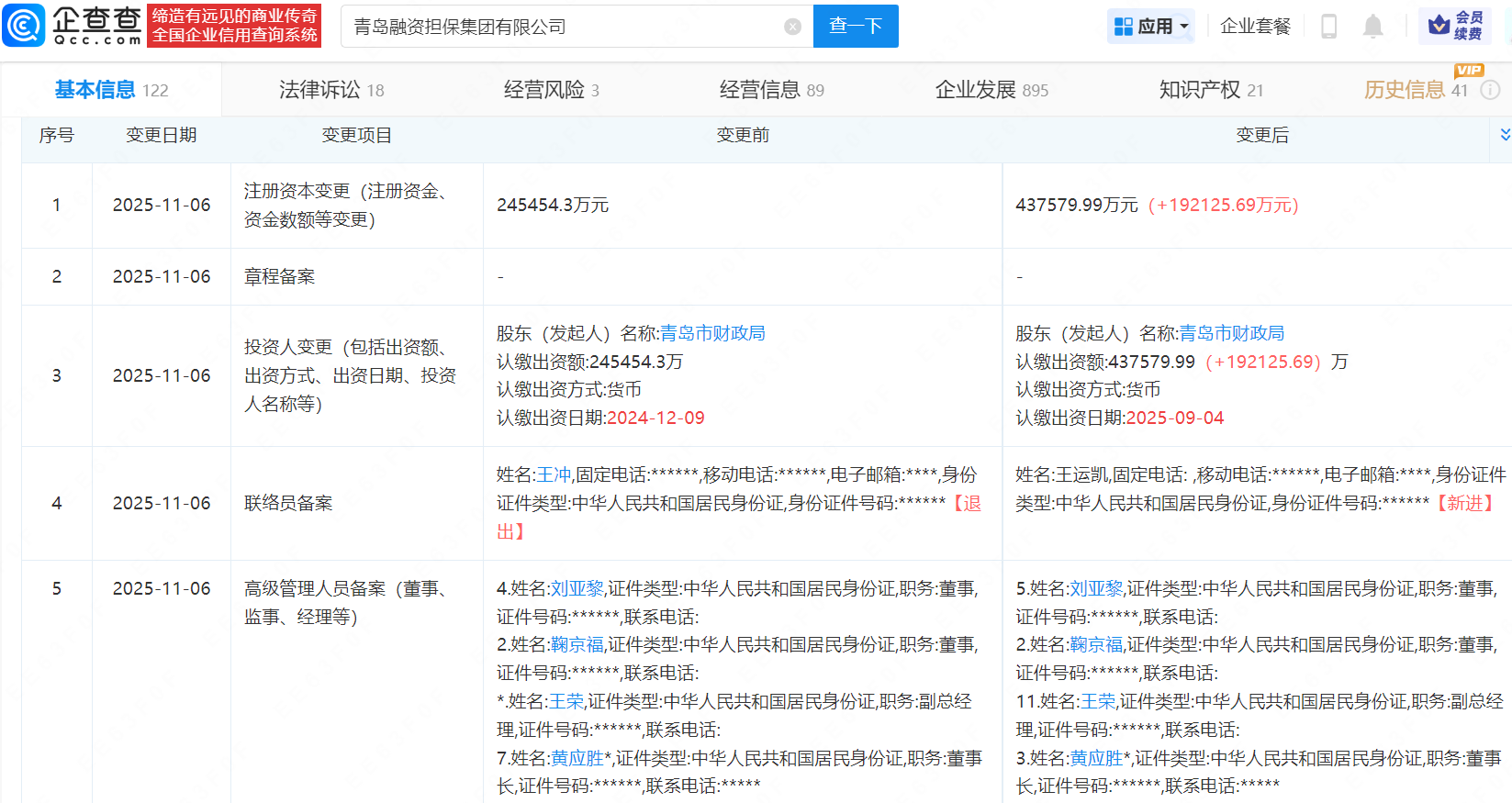The image size is (1512, 803).
Task: Open the 企业套餐 link
Action: (1255, 27)
